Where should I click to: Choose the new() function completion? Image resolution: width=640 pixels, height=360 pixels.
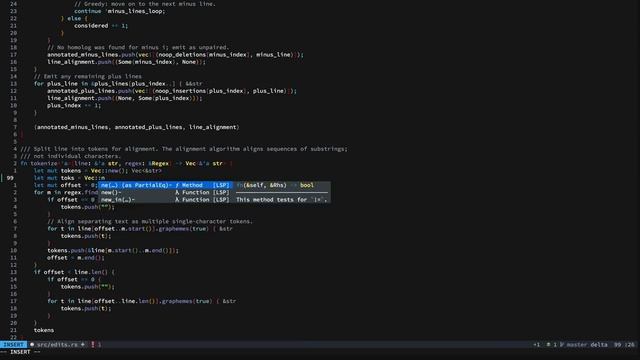pos(165,193)
